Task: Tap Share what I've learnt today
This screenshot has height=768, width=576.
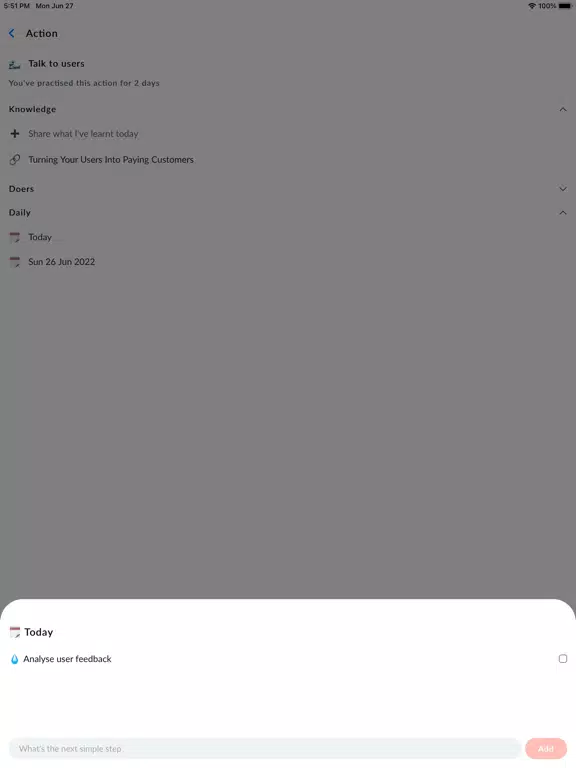Action: (x=83, y=133)
